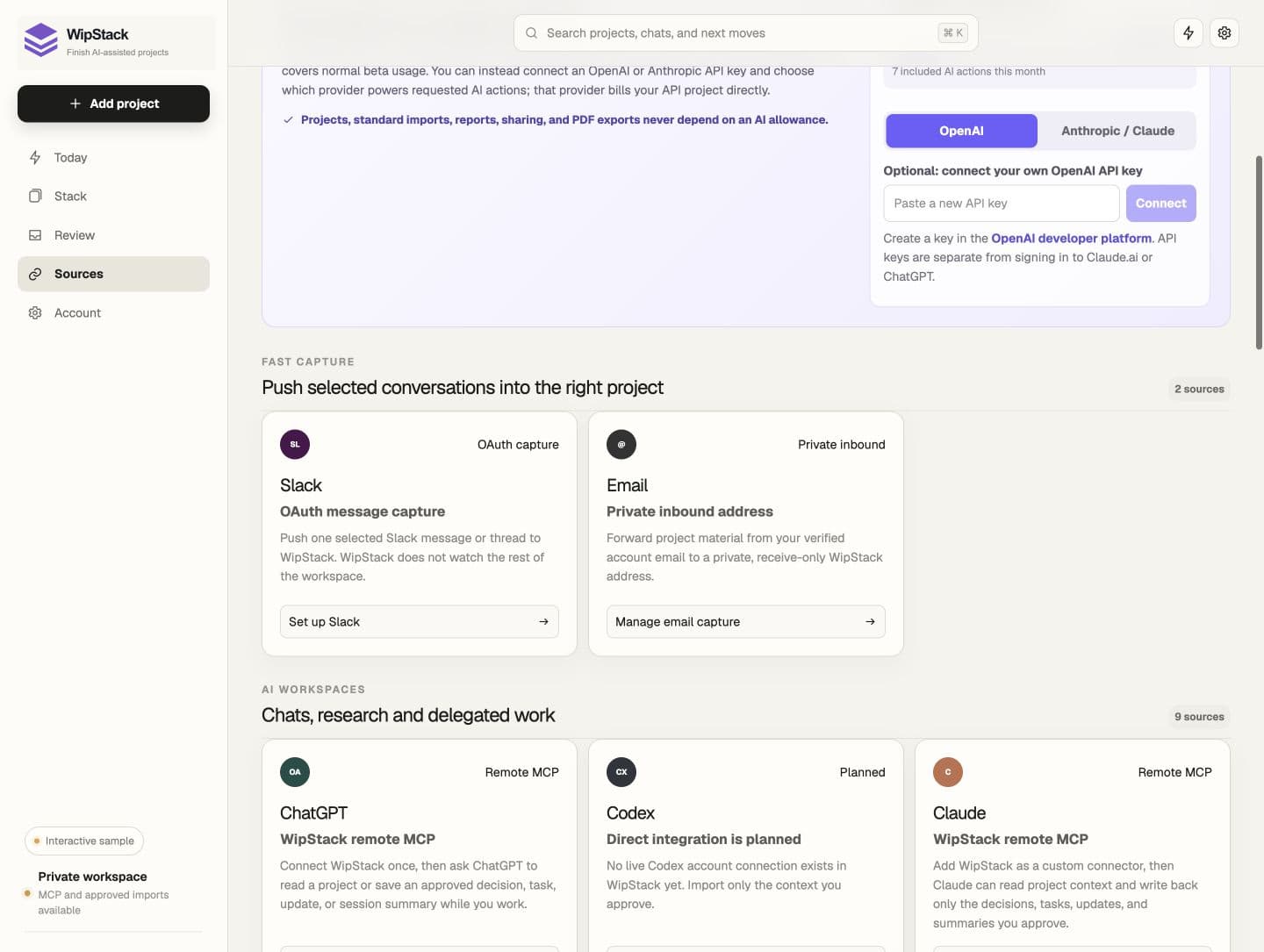The height and width of the screenshot is (952, 1264).
Task: Click the Interactive sample badge
Action: (x=84, y=841)
